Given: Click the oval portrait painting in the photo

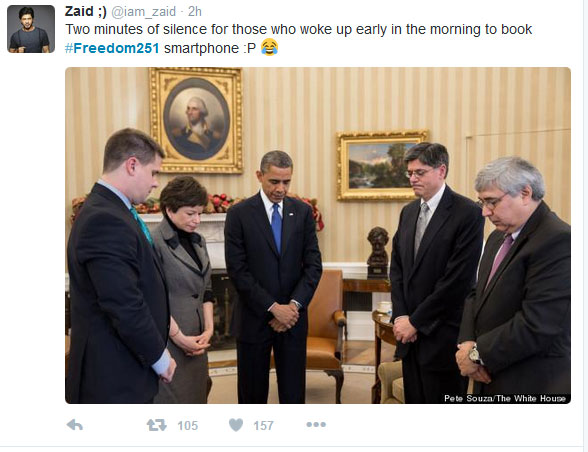Looking at the screenshot, I should click(196, 119).
